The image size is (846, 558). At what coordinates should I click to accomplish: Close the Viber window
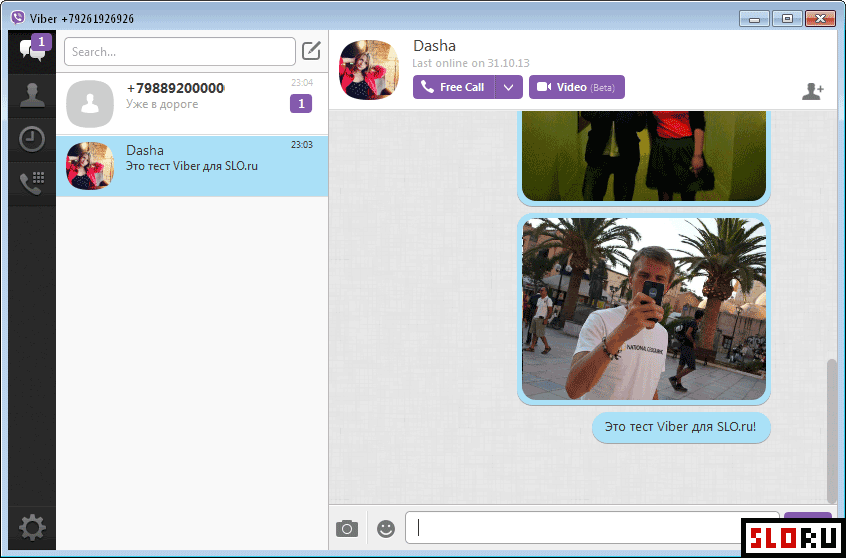(x=821, y=19)
